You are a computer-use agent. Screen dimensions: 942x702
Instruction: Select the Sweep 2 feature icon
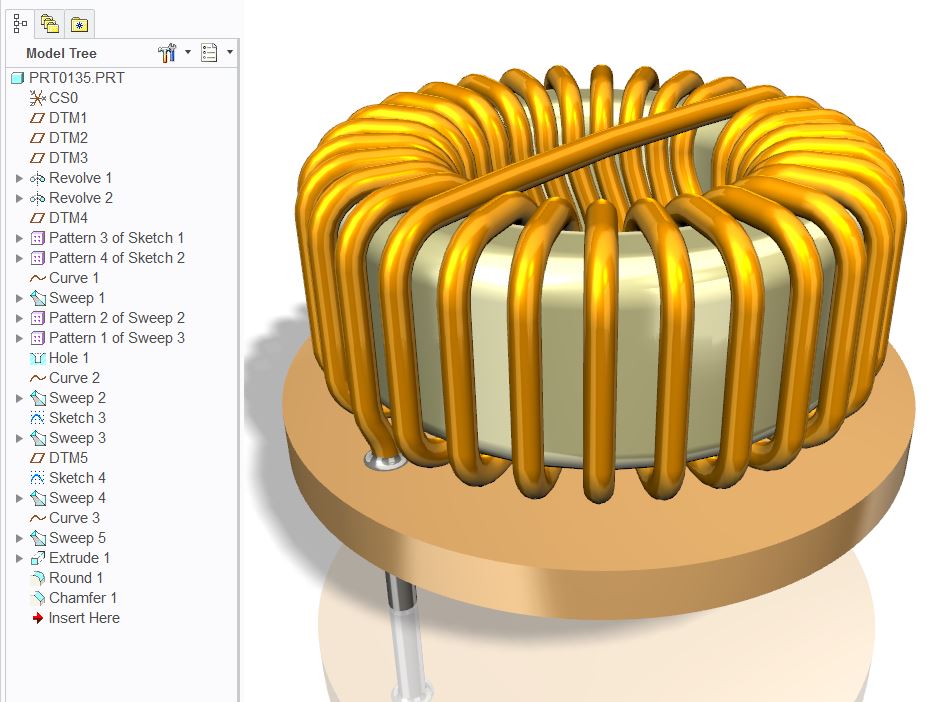[x=37, y=398]
